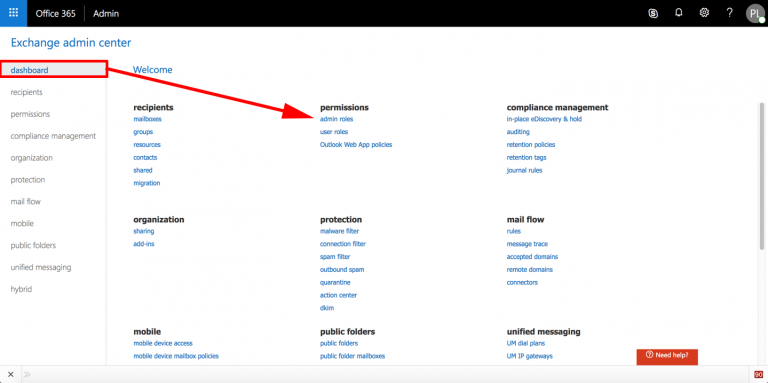The height and width of the screenshot is (383, 768).
Task: Open the UM IP gateways link
Action: (x=530, y=356)
